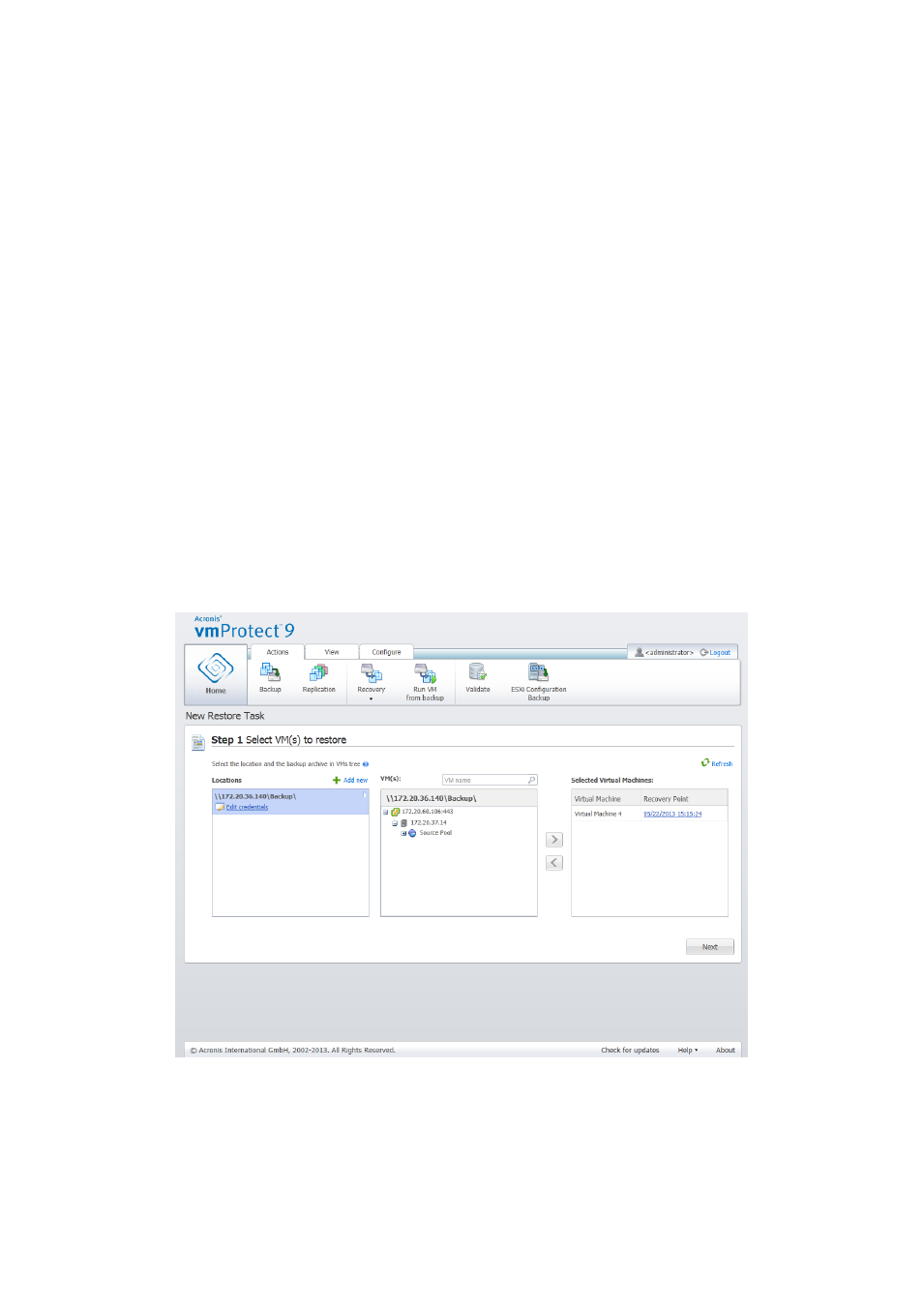This screenshot has height=1306, width=924.
Task: Launch Run VM from backup
Action: coord(425,682)
